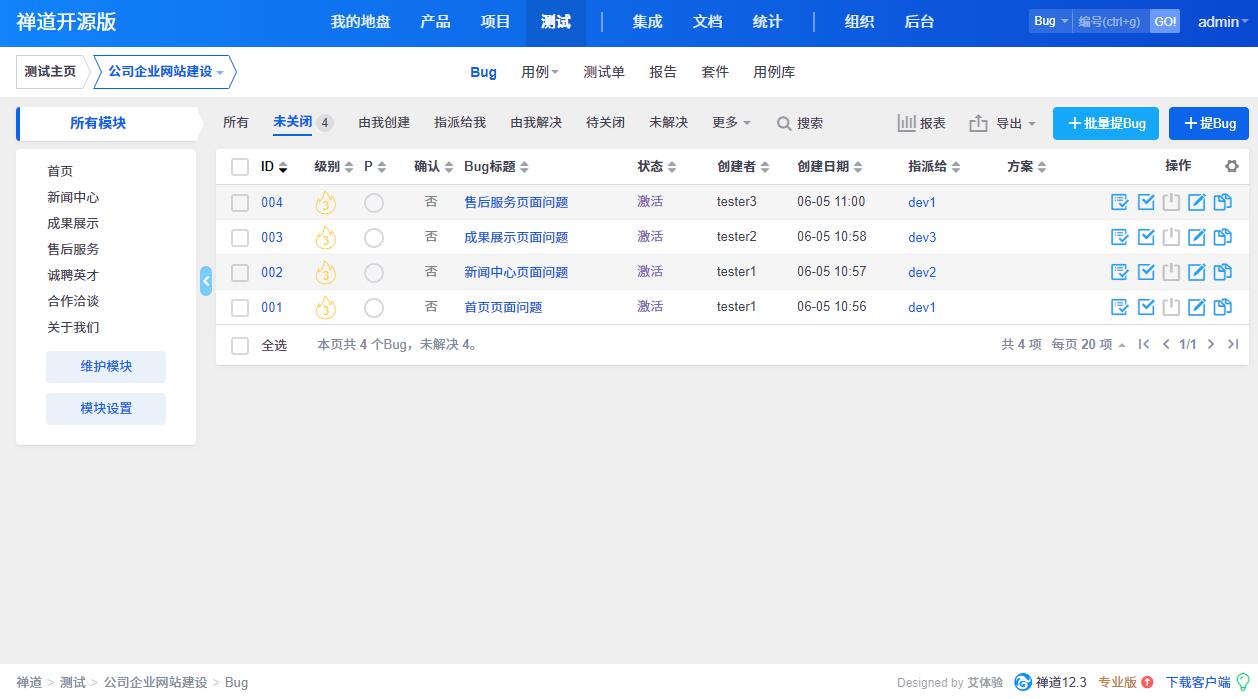Collapse the module sidebar with arrow handle
The image size is (1258, 699).
(206, 281)
